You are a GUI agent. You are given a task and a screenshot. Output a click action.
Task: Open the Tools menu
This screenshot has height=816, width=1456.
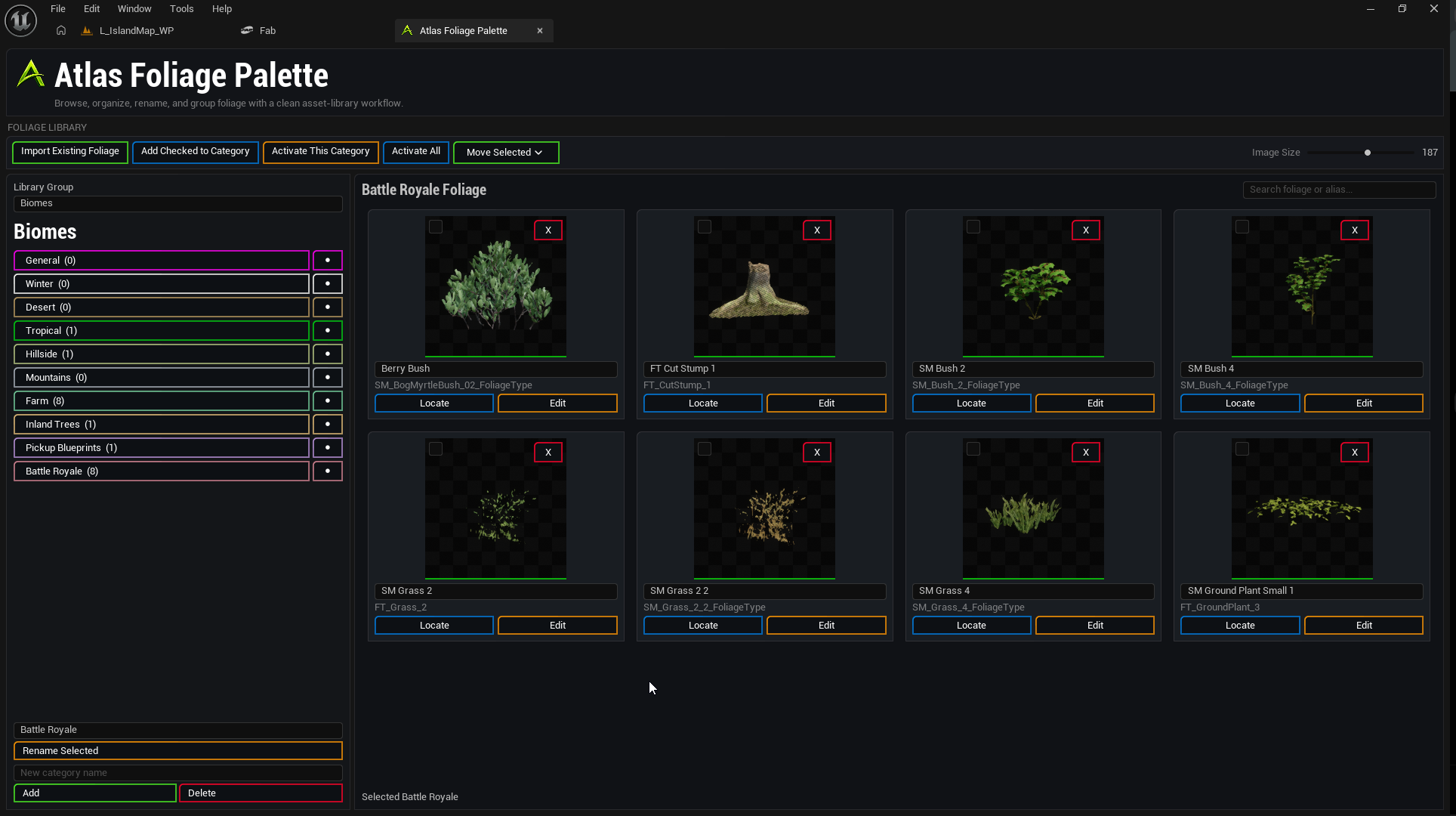[181, 9]
